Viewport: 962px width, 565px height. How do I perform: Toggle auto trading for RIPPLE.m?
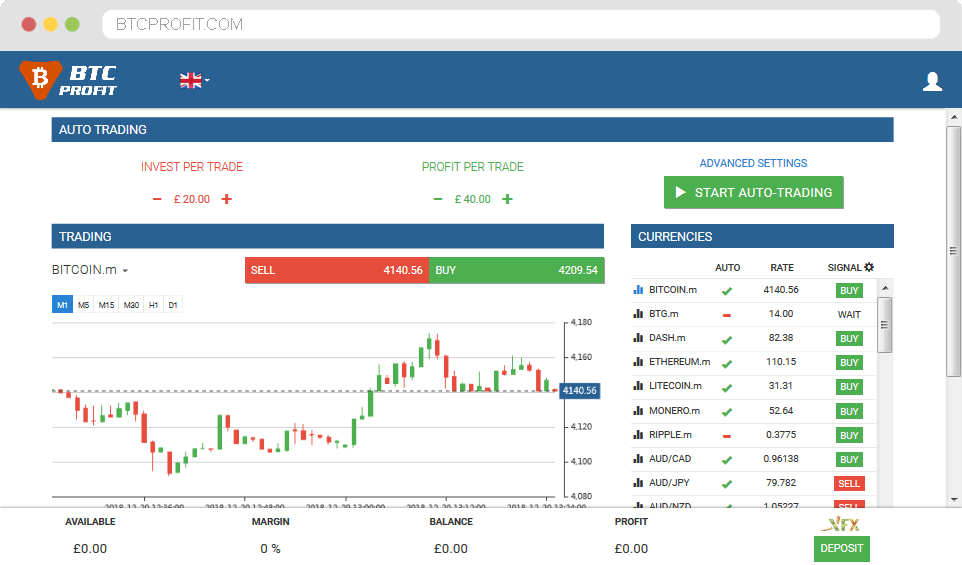[727, 436]
